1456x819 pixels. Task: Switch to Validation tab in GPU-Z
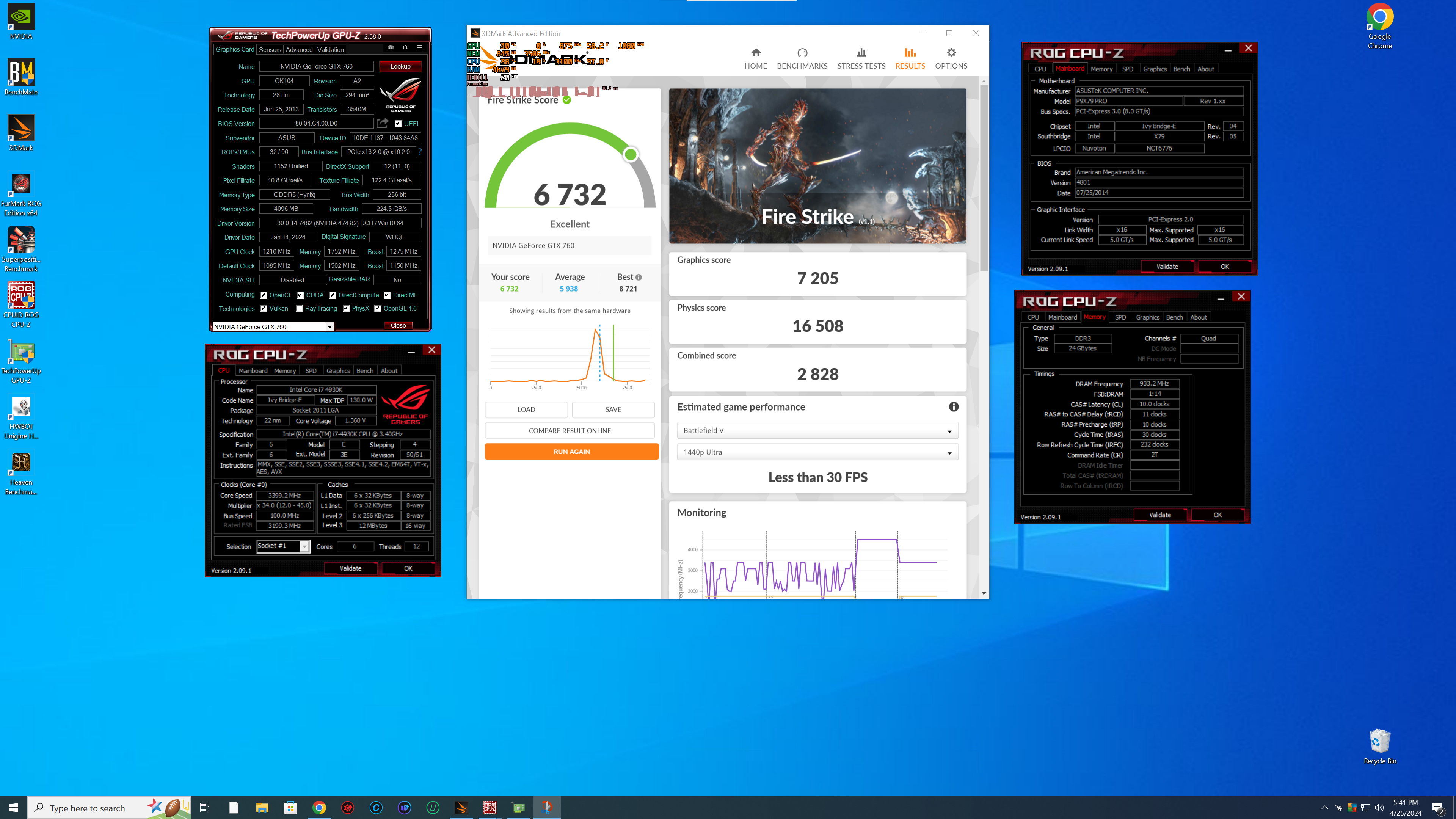[x=331, y=50]
